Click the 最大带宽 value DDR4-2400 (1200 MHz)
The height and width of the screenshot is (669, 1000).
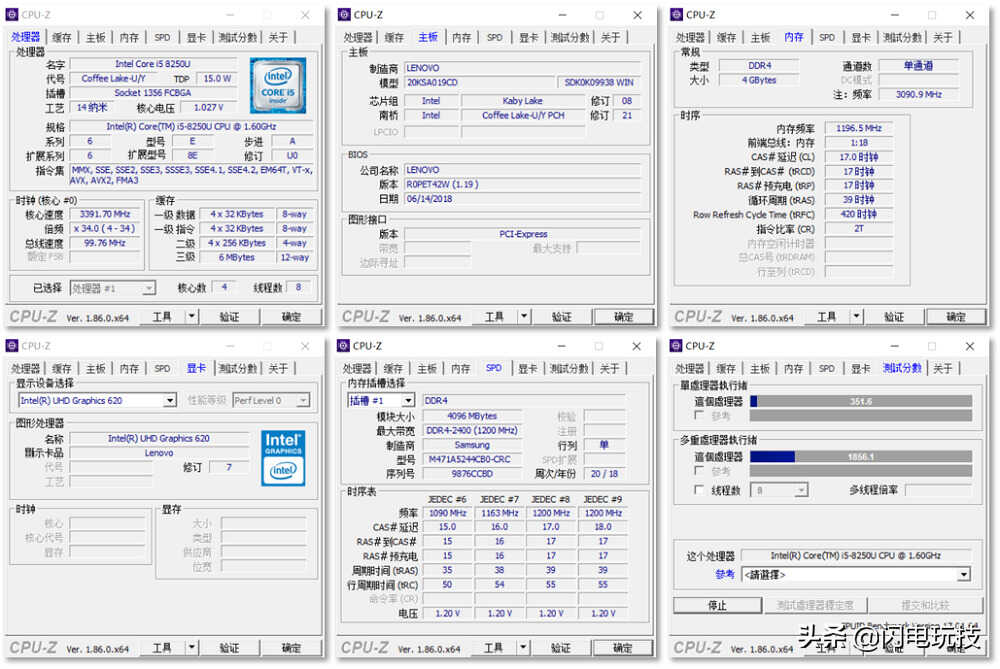[x=473, y=430]
